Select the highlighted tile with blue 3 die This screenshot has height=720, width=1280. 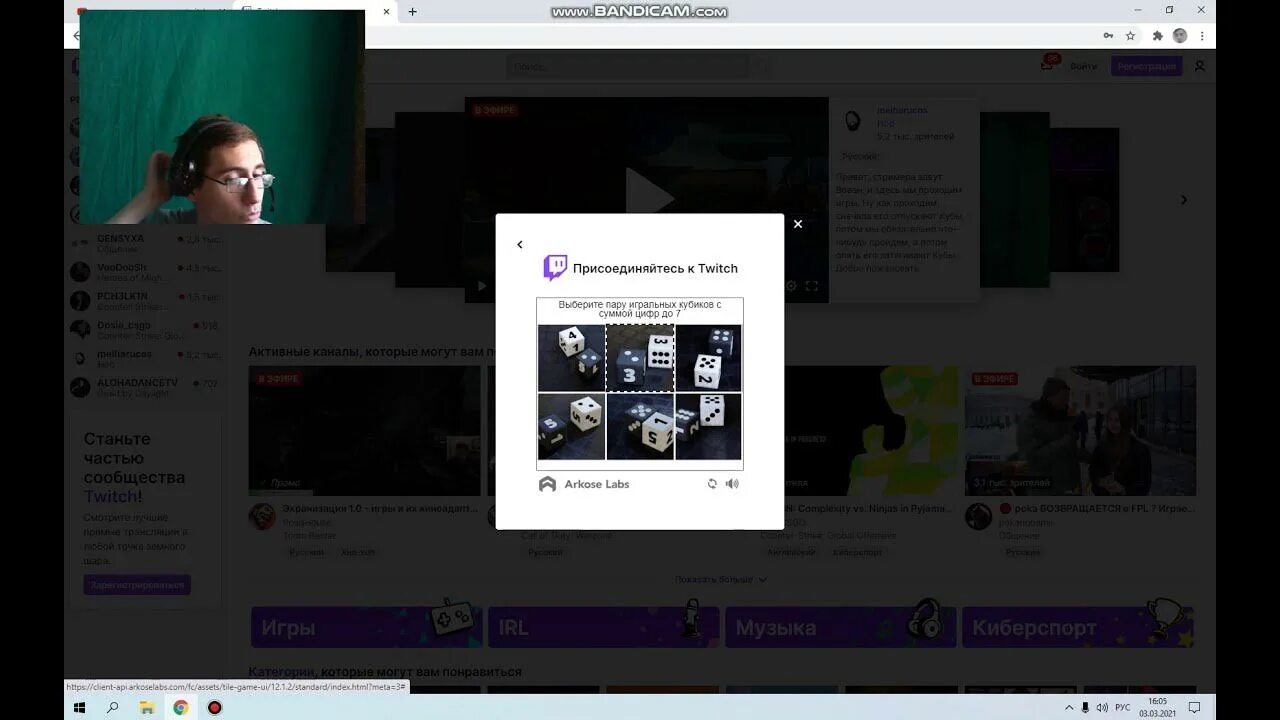pyautogui.click(x=640, y=358)
